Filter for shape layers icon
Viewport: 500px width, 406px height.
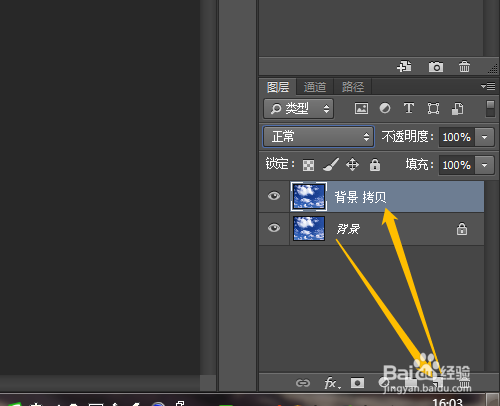point(433,108)
